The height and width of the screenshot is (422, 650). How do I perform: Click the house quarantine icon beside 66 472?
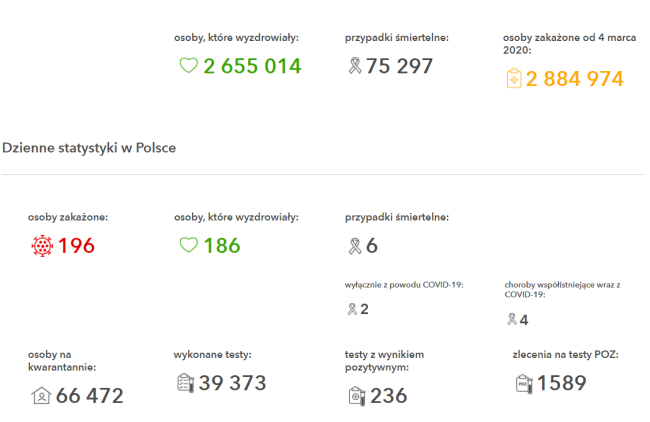pos(41,396)
